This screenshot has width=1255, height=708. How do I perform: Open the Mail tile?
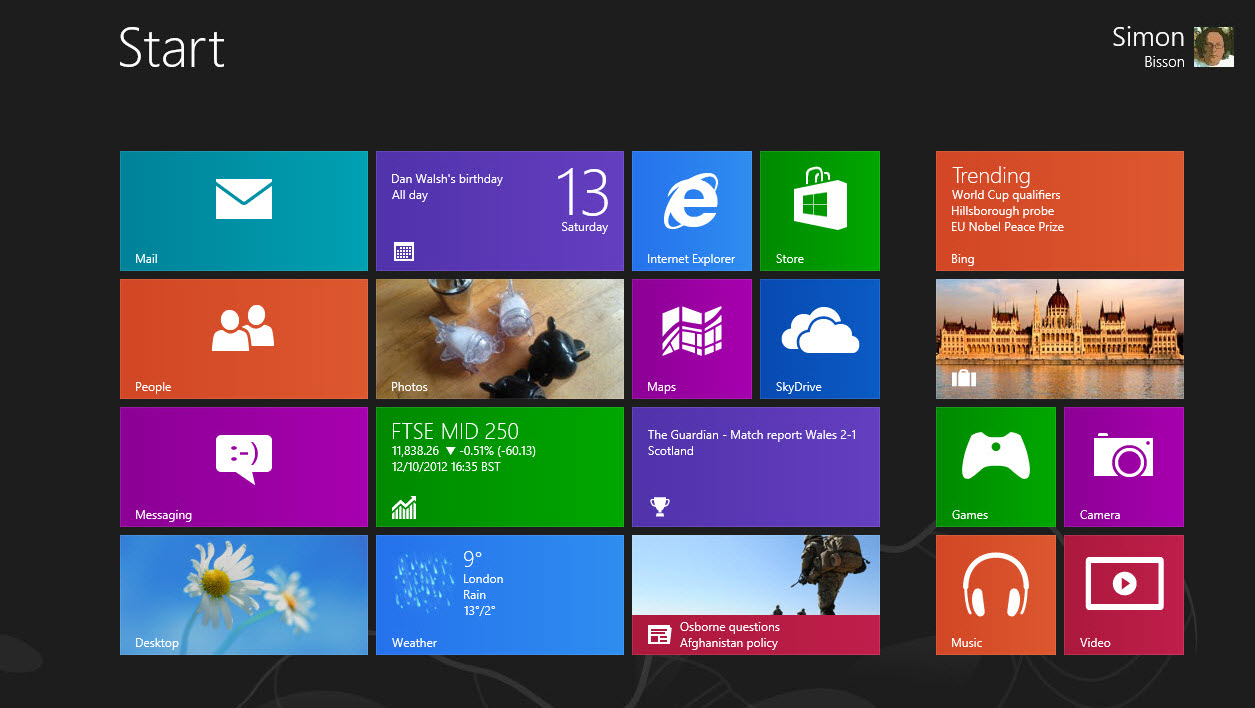(244, 211)
